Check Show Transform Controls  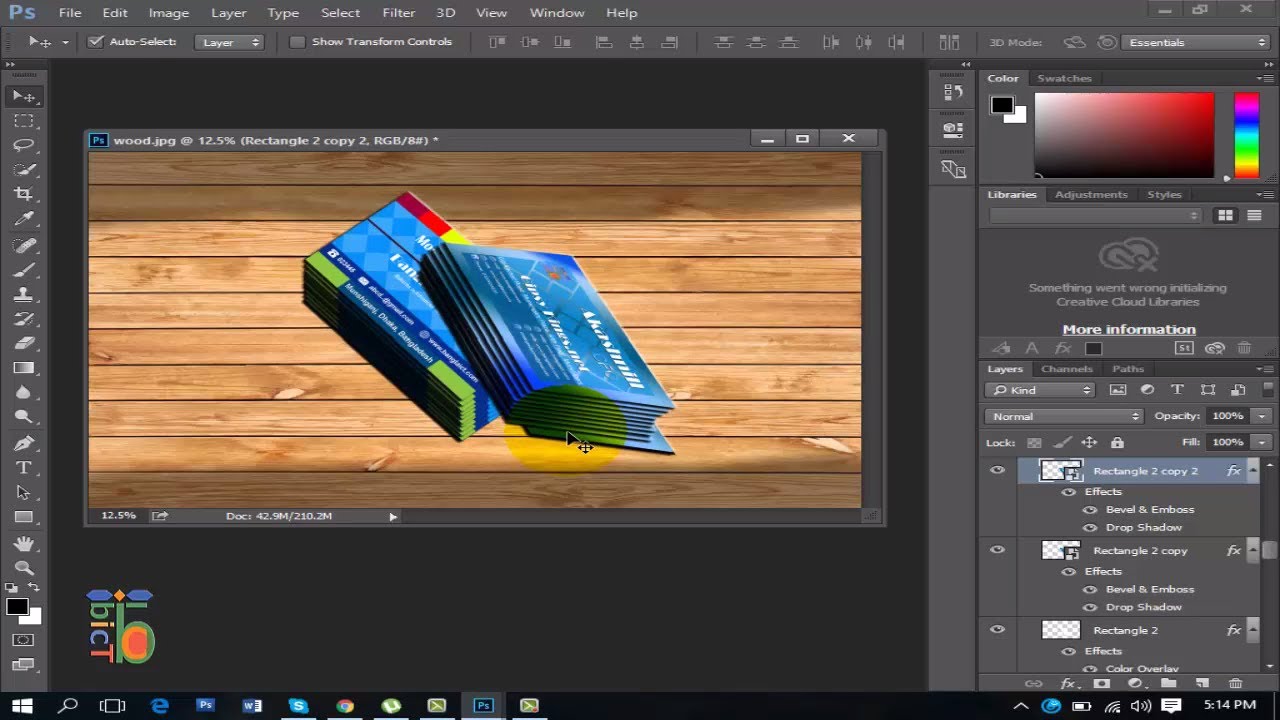tap(297, 42)
